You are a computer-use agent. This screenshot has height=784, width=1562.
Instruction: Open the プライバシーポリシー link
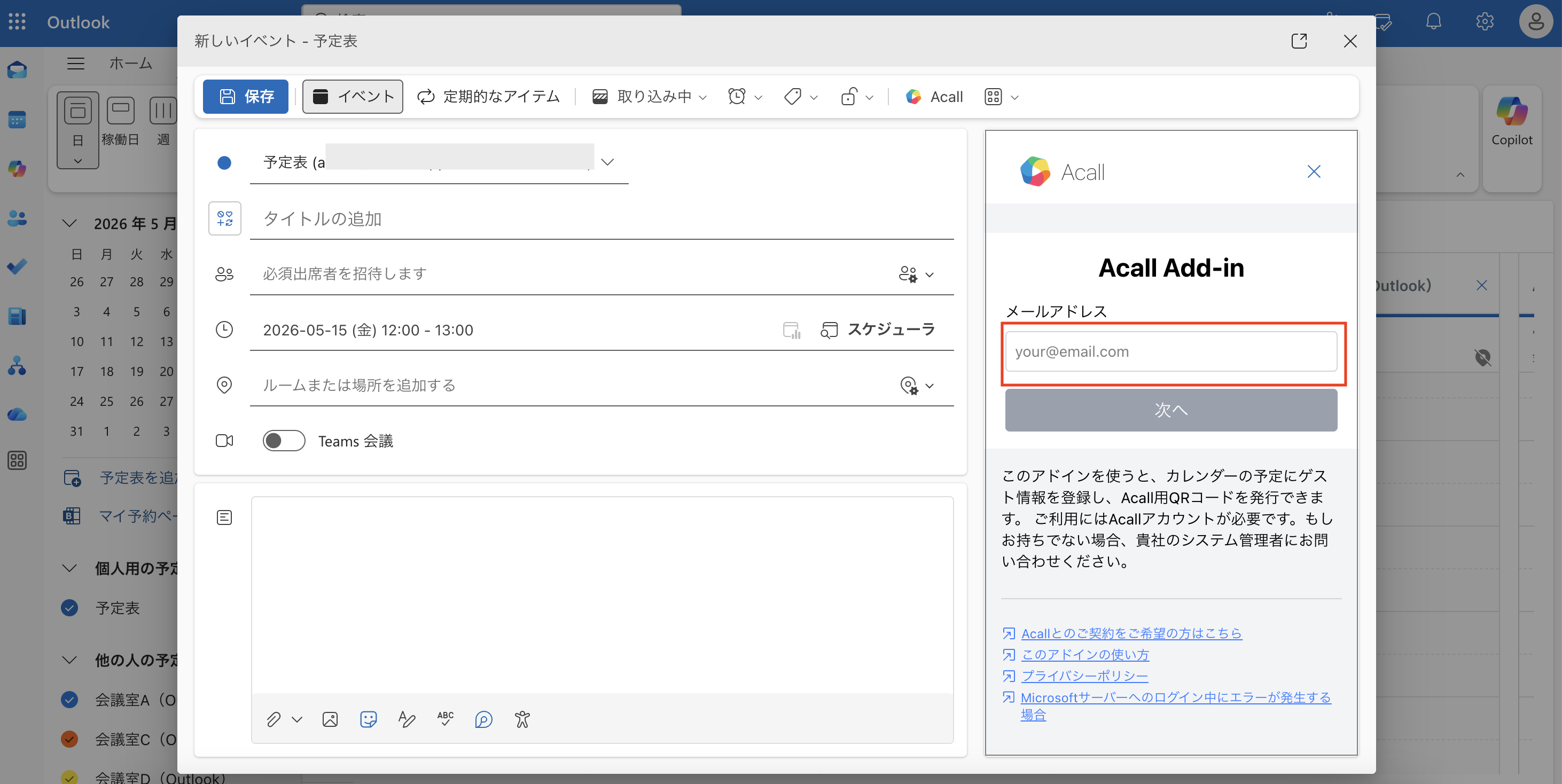[x=1084, y=676]
